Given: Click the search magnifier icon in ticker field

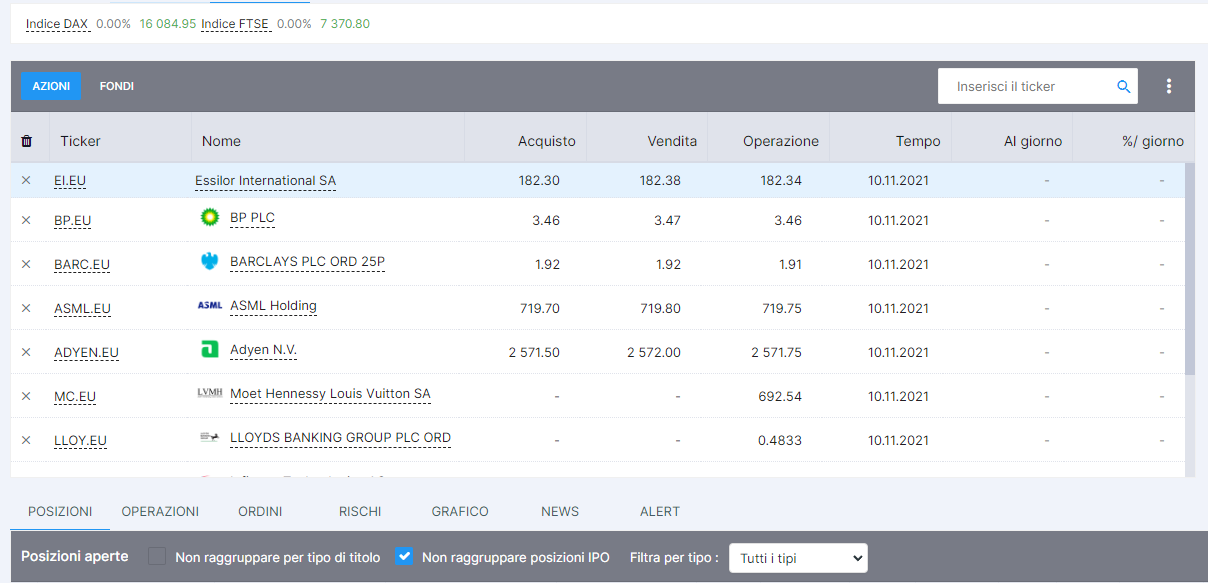Looking at the screenshot, I should pyautogui.click(x=1124, y=87).
